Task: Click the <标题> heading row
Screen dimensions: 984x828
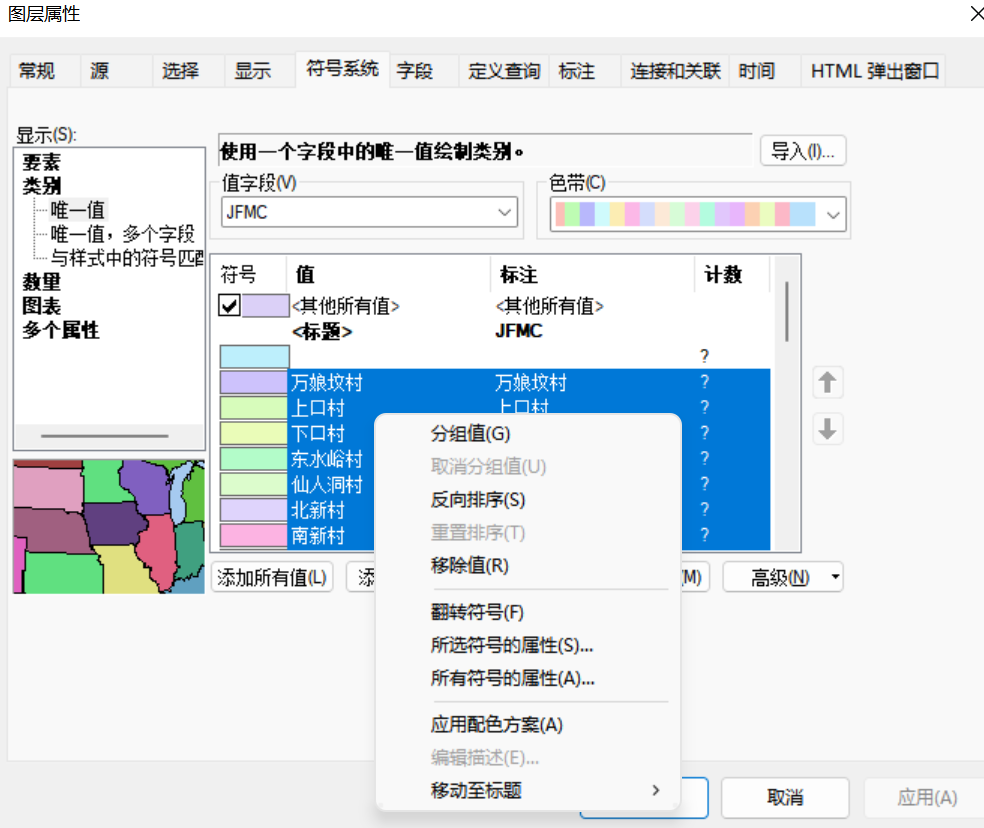Action: [x=323, y=331]
